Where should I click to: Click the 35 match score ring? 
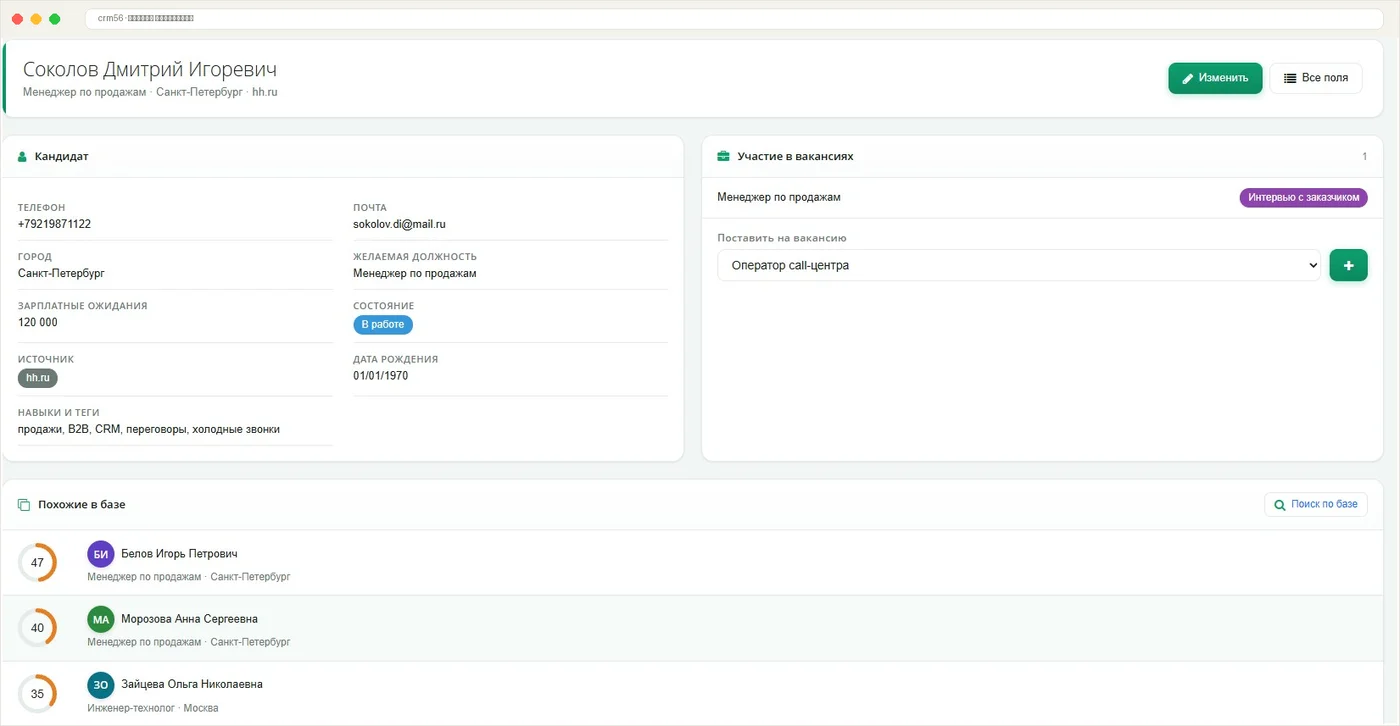37,694
